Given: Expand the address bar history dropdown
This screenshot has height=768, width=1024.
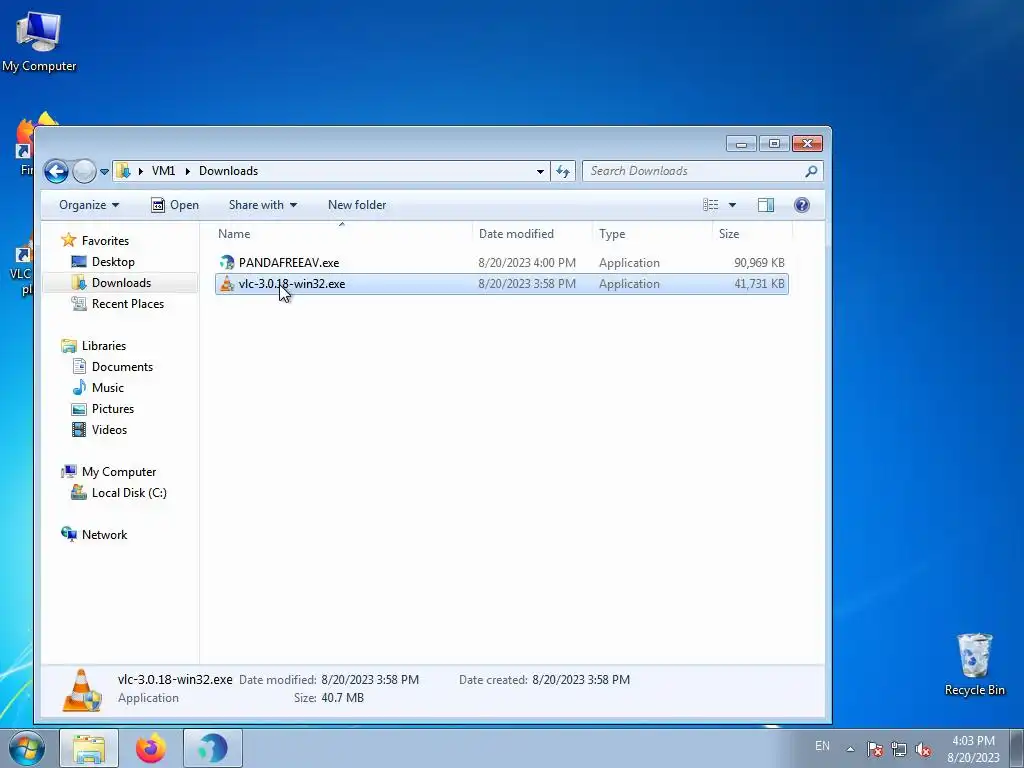Looking at the screenshot, I should tap(540, 172).
